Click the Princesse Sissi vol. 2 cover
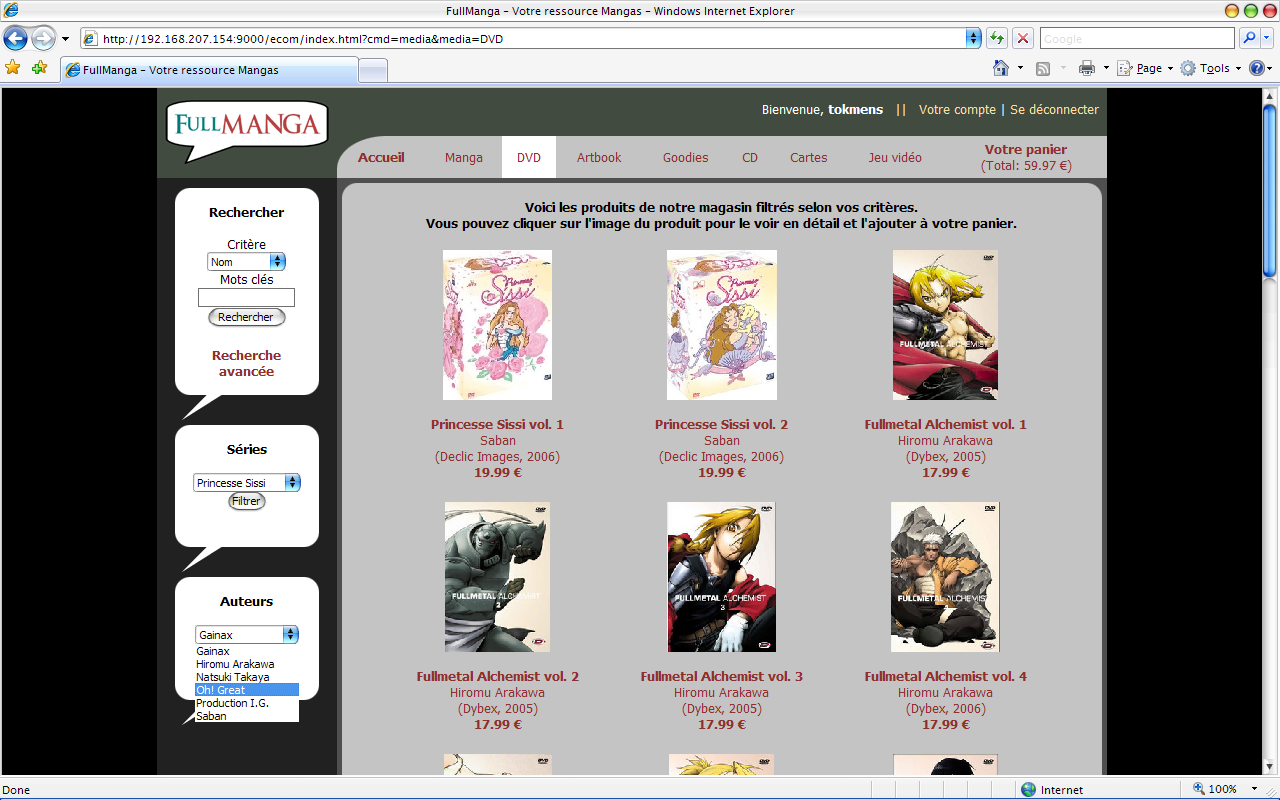1280x800 pixels. [x=721, y=325]
